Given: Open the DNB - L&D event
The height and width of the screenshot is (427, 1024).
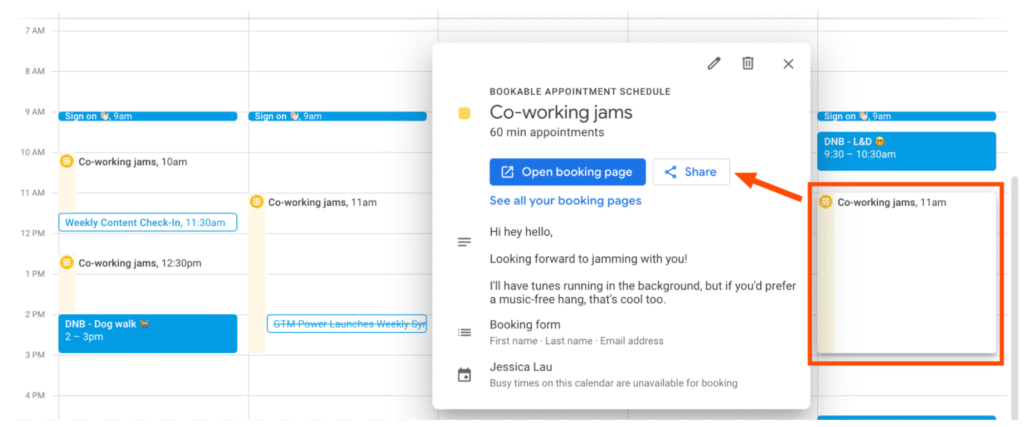Looking at the screenshot, I should [906, 150].
